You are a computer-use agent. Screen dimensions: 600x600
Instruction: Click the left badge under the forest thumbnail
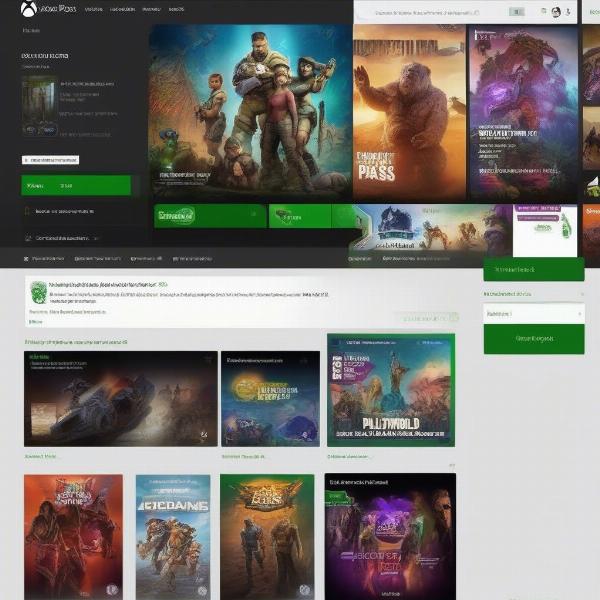click(29, 130)
